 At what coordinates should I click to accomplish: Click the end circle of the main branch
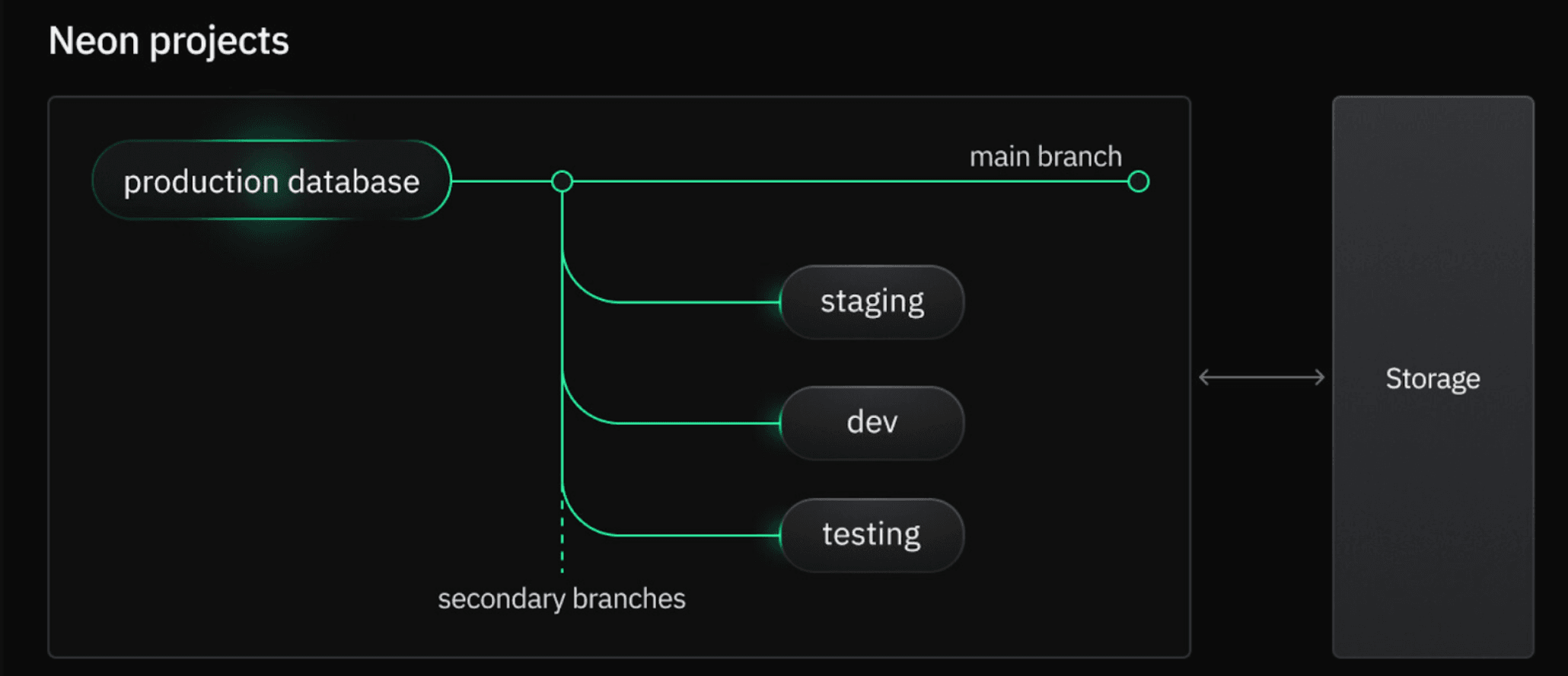pos(1138,182)
